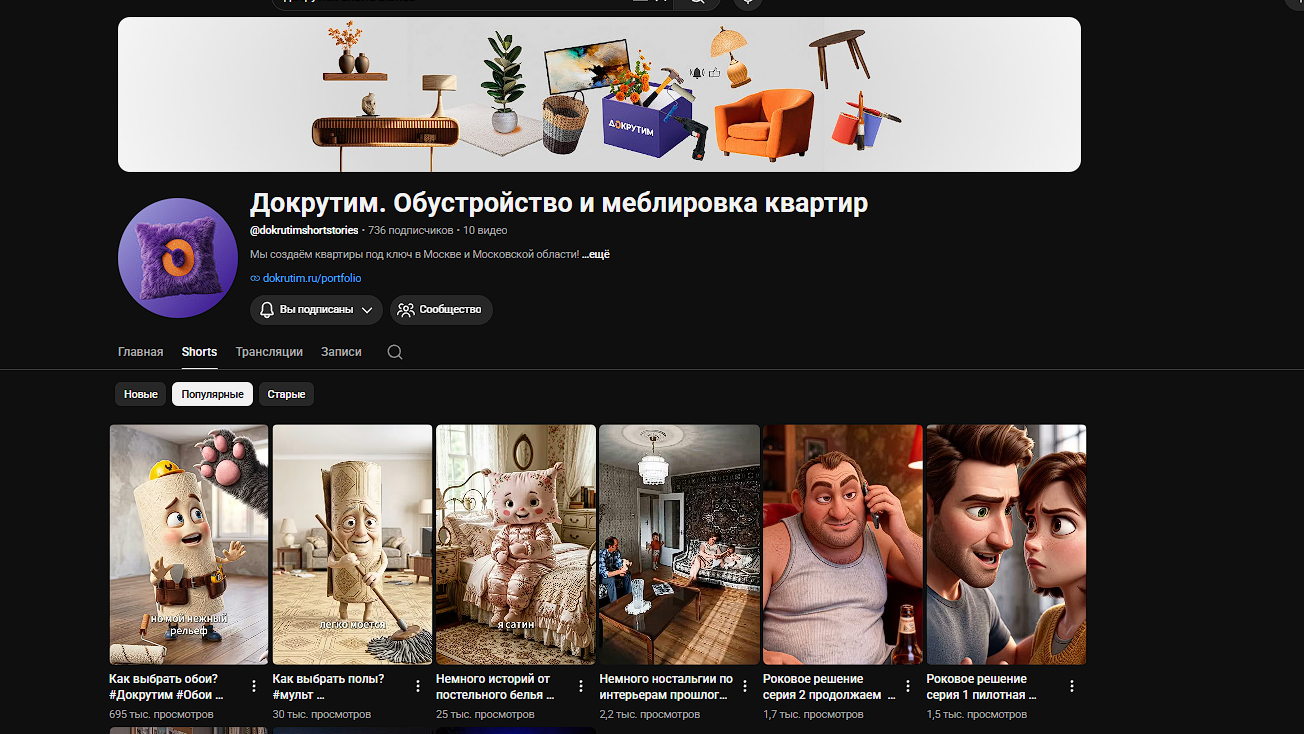This screenshot has height=734, width=1304.
Task: Expand channel description with '...ещё'
Action: pyautogui.click(x=596, y=254)
